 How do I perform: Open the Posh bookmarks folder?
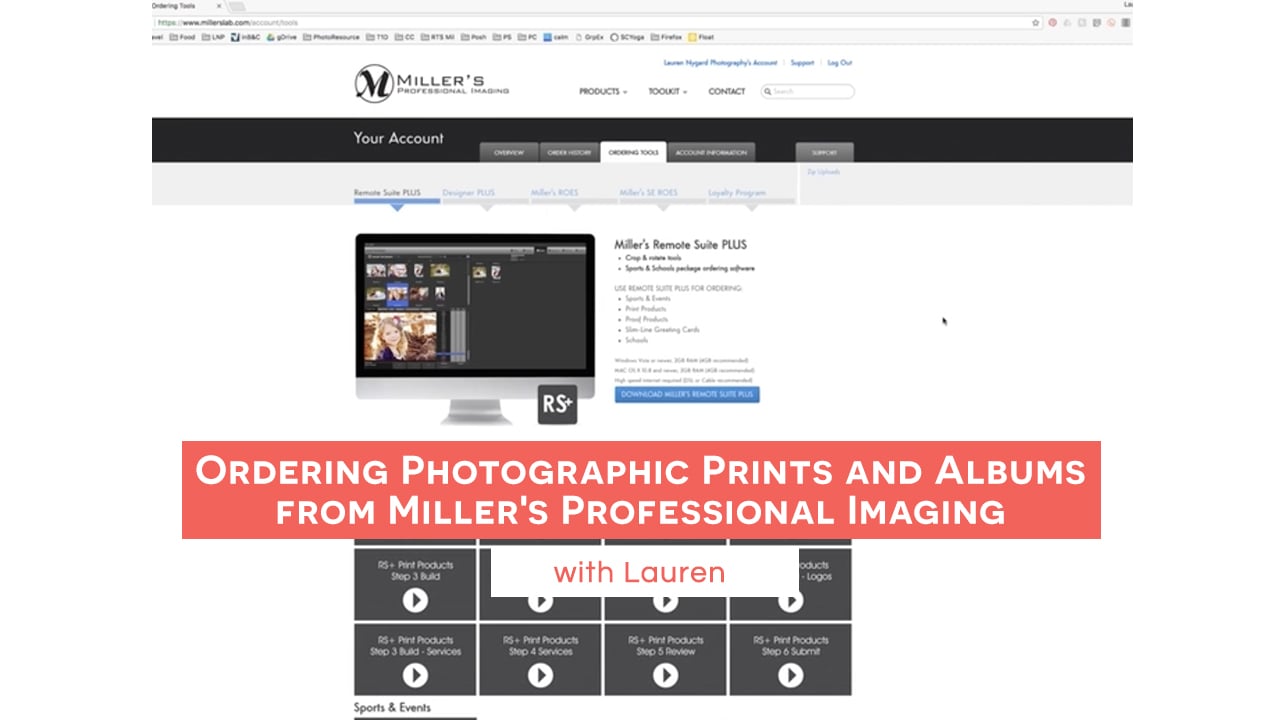[473, 37]
